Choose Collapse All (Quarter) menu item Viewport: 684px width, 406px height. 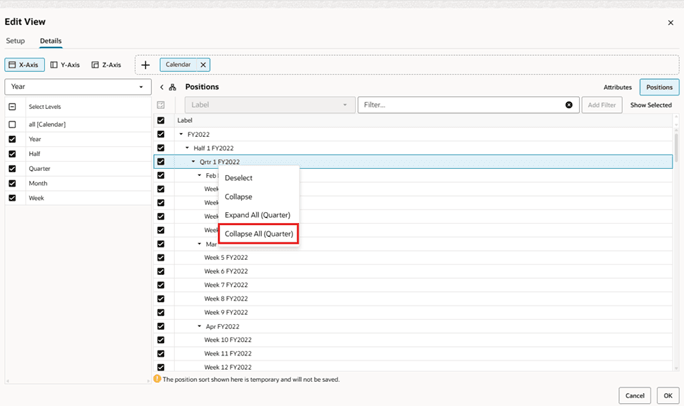pyautogui.click(x=259, y=234)
